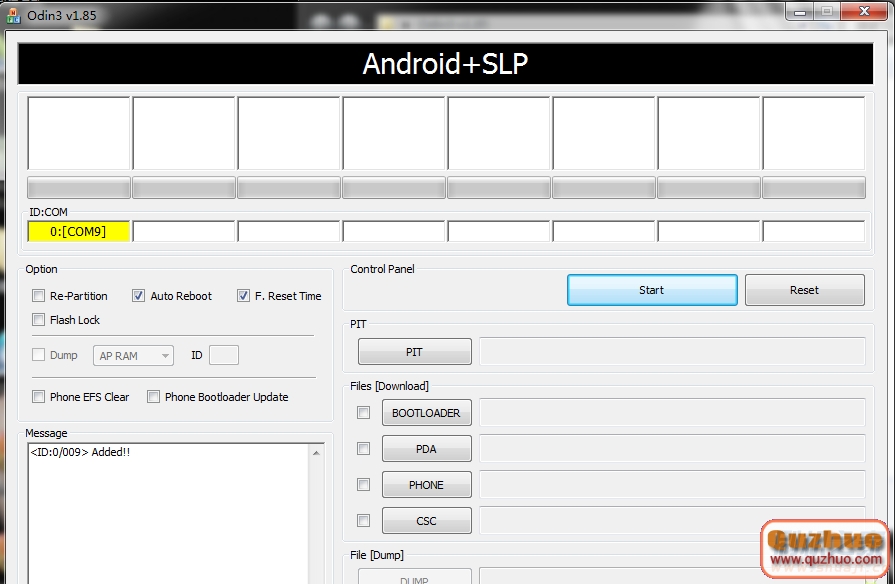Viewport: 895px width, 584px height.
Task: Tick the checkbox beside PDA
Action: pyautogui.click(x=363, y=449)
